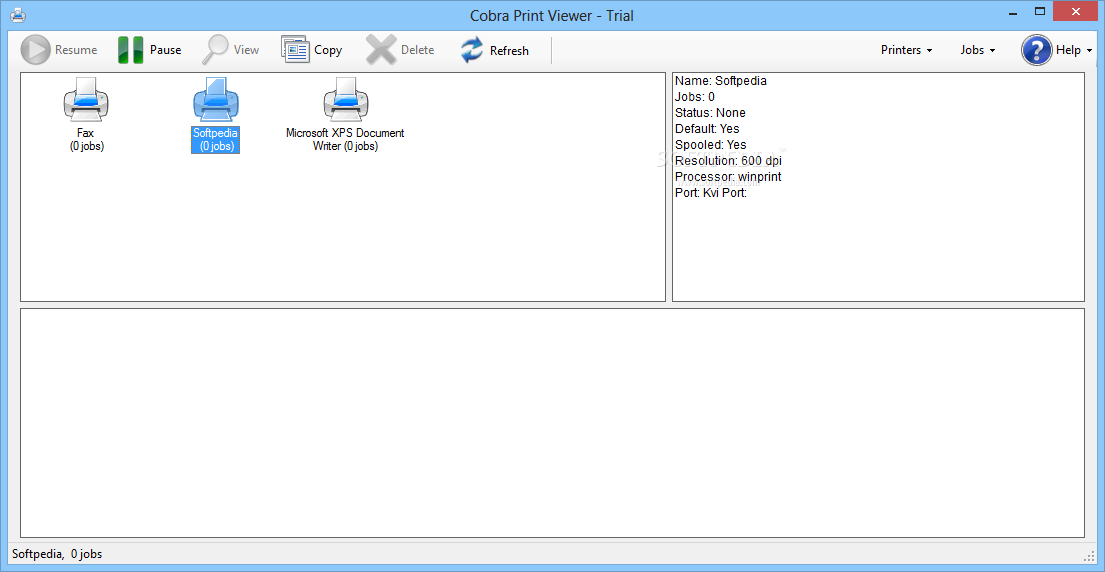Image resolution: width=1105 pixels, height=572 pixels.
Task: Click the 'Jobs: 0' detail line
Action: (695, 97)
